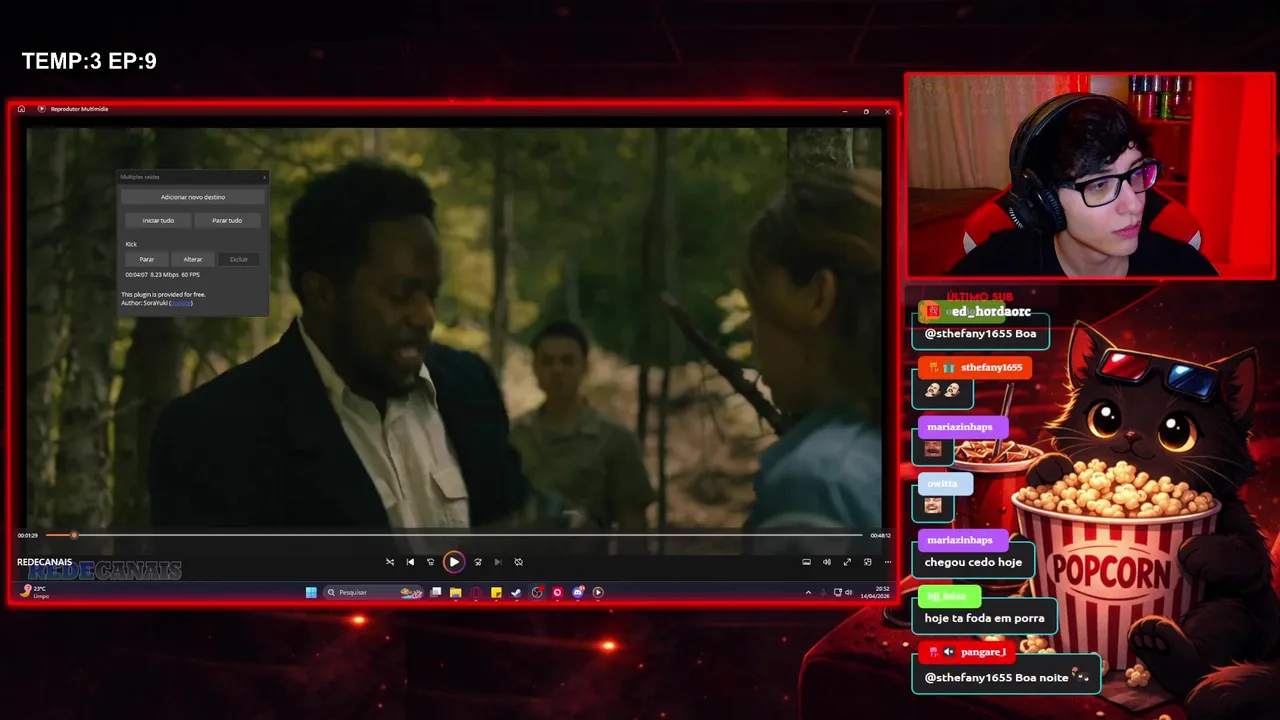Click the total duration 00:48:12 label
This screenshot has width=1280, height=720.
(x=880, y=536)
